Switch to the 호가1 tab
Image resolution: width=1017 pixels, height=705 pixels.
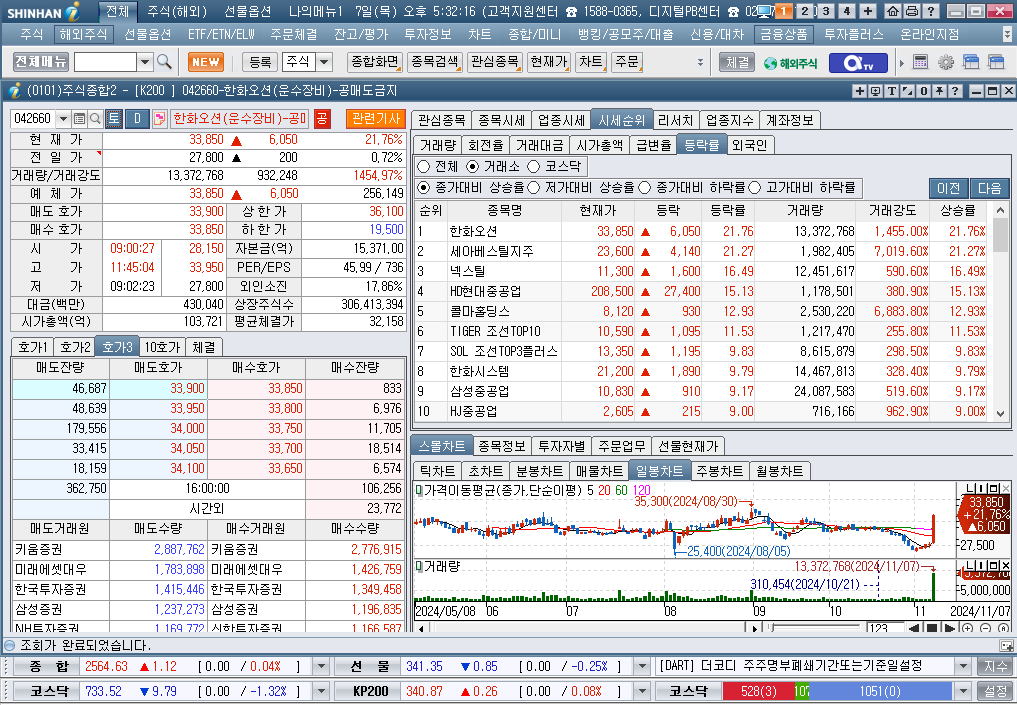pyautogui.click(x=32, y=347)
